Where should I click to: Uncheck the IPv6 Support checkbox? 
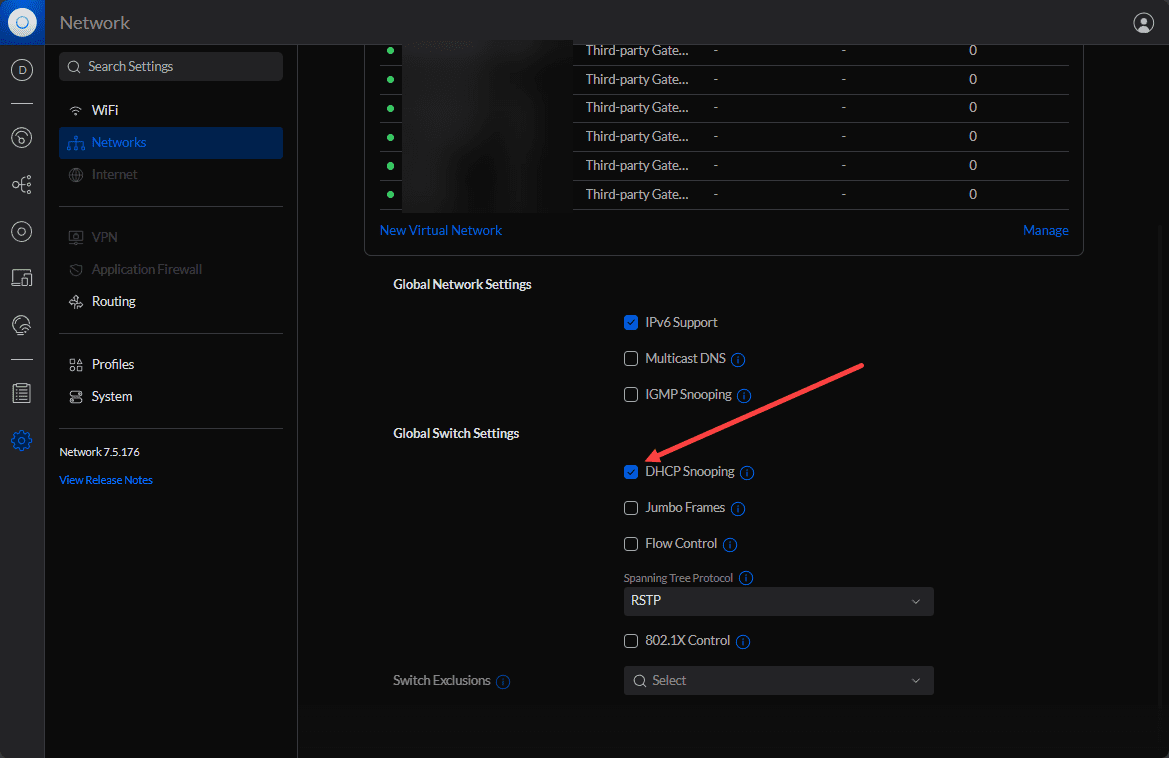[x=631, y=323]
